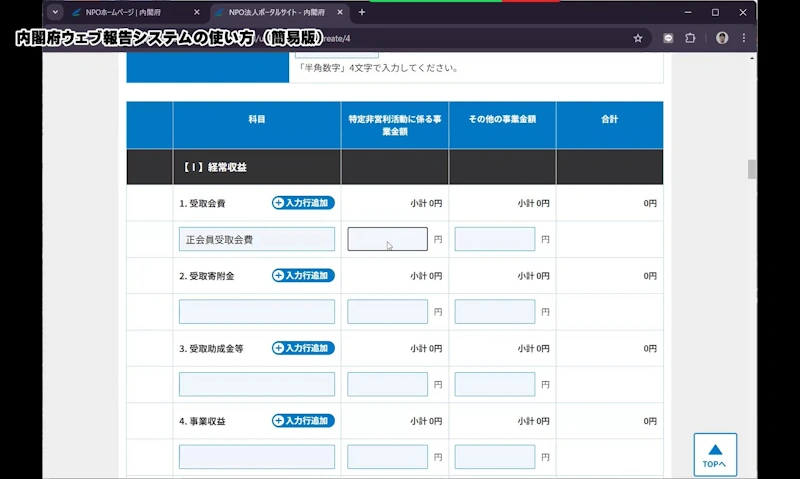Viewport: 800px width, 479px height.
Task: Open a new browser tab
Action: (362, 12)
